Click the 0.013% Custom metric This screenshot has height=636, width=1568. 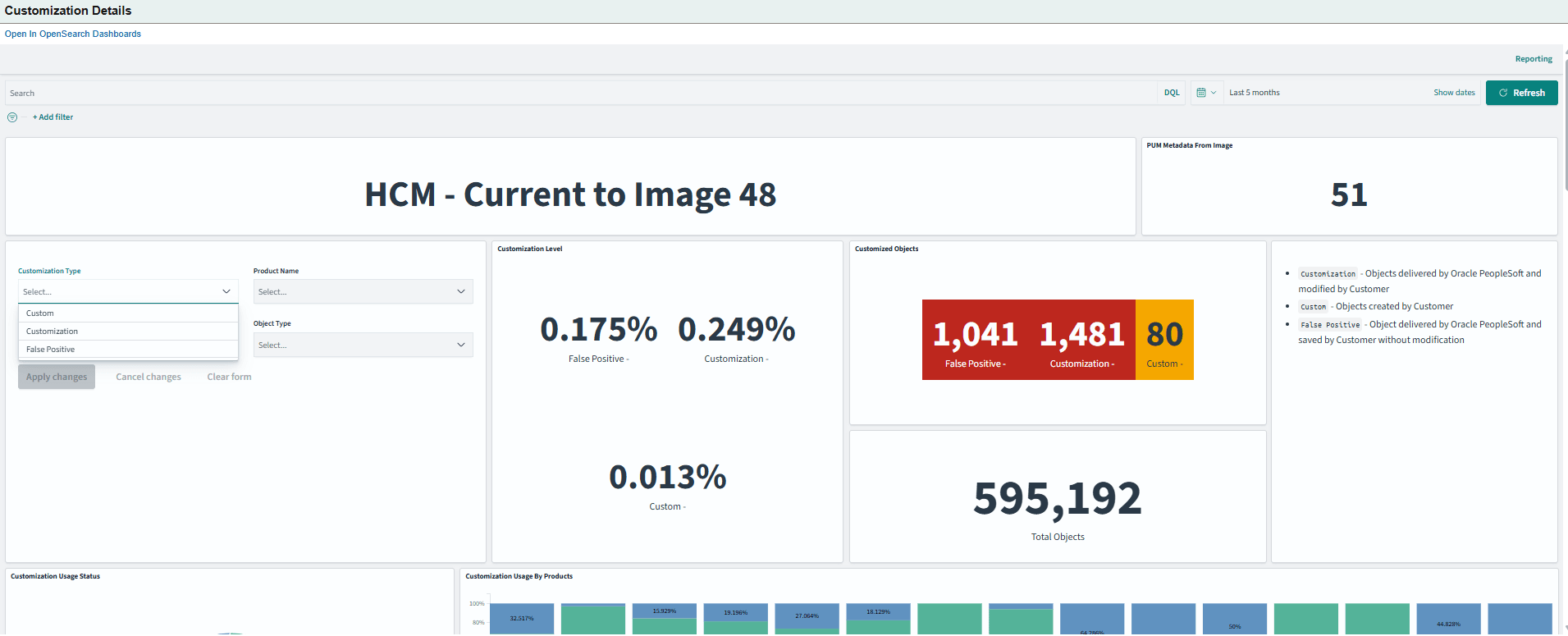pos(668,485)
